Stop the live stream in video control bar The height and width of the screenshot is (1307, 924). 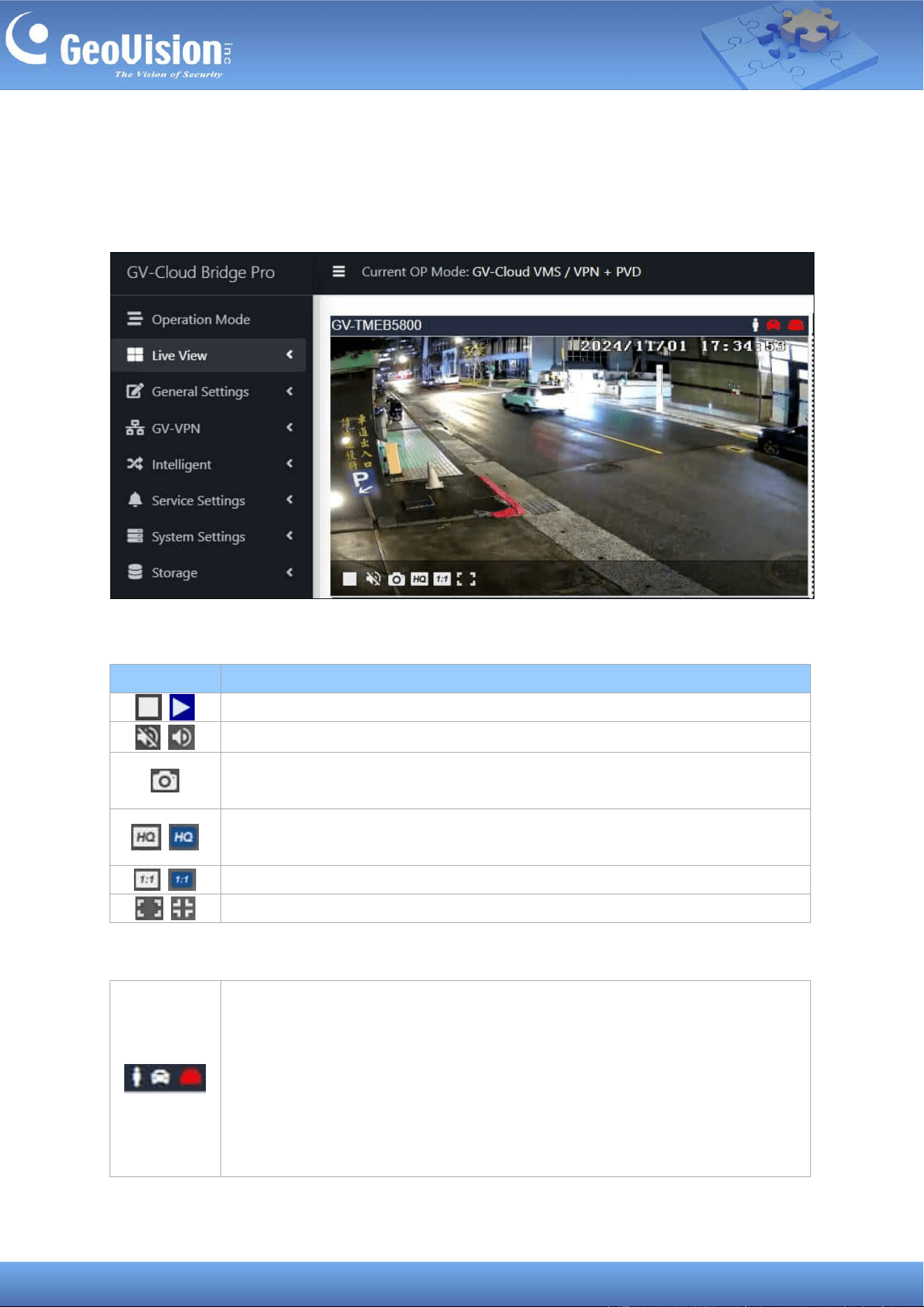tap(350, 579)
